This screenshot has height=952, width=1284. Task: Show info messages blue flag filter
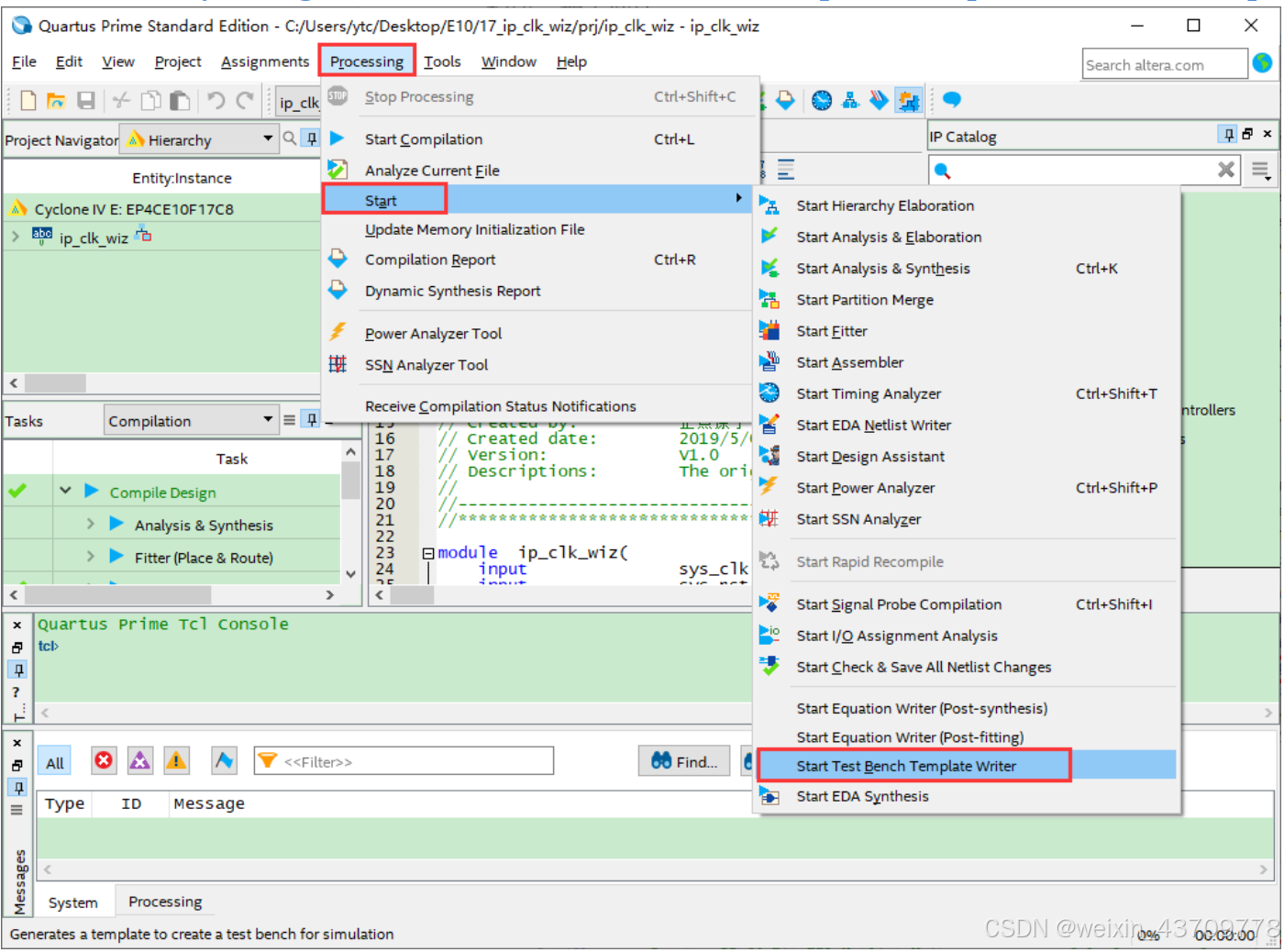point(224,760)
